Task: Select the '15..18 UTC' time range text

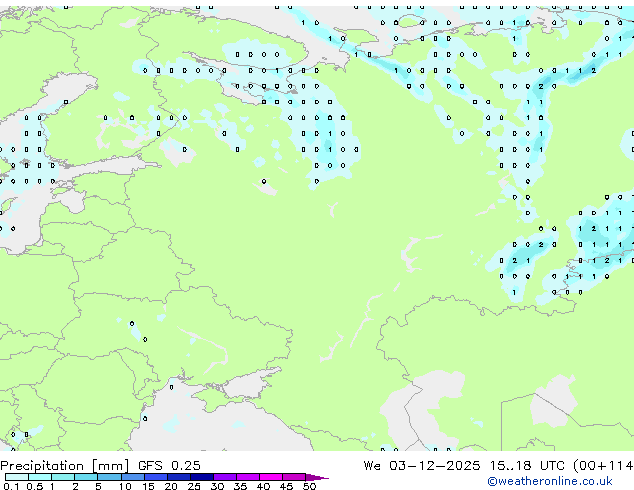Action: tap(527, 465)
